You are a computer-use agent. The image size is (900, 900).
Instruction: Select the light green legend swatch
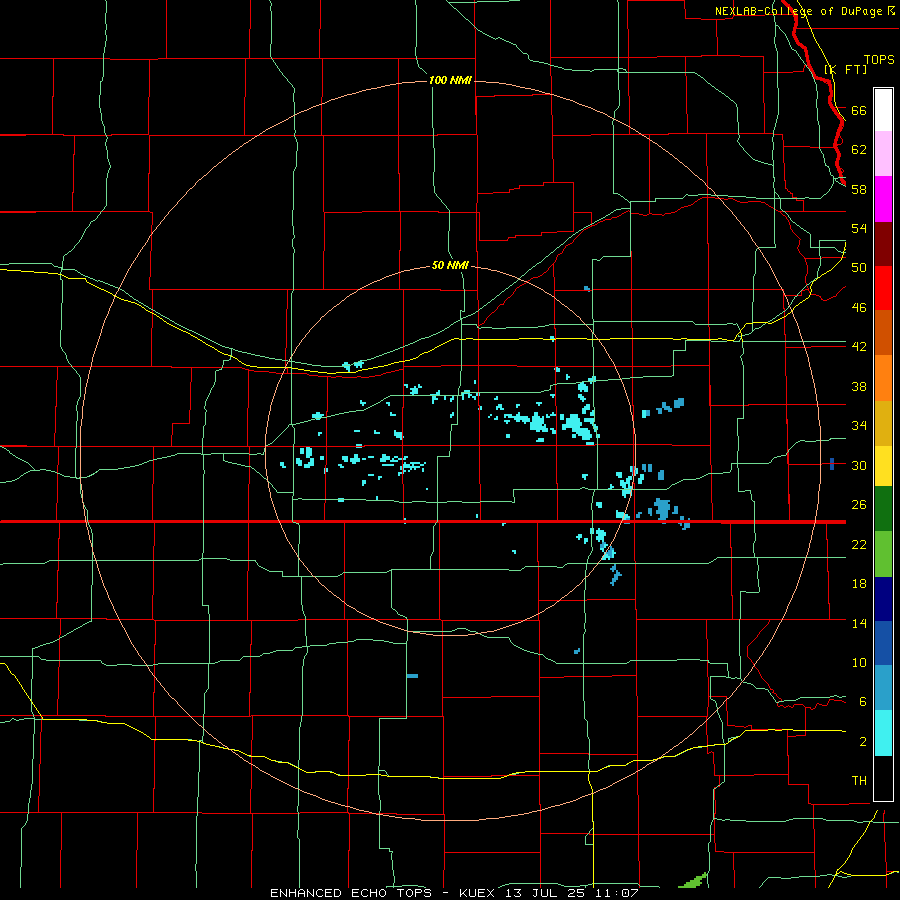(x=883, y=553)
